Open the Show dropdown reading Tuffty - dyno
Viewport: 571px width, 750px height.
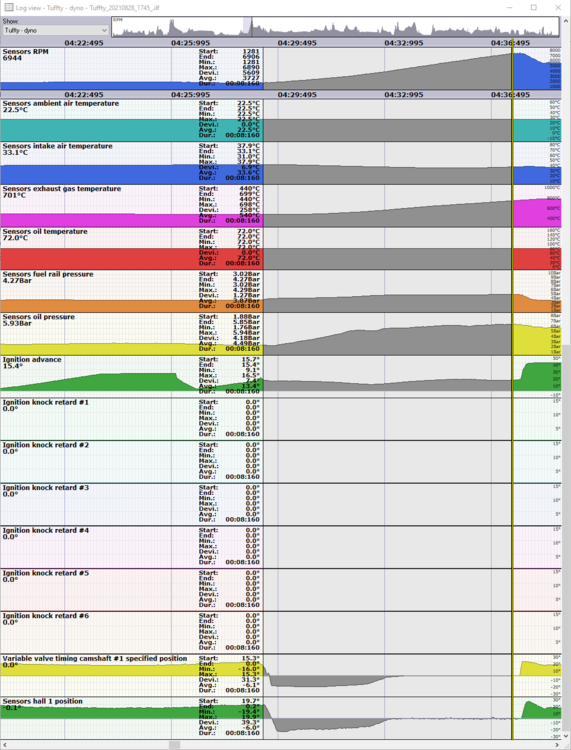(x=56, y=31)
